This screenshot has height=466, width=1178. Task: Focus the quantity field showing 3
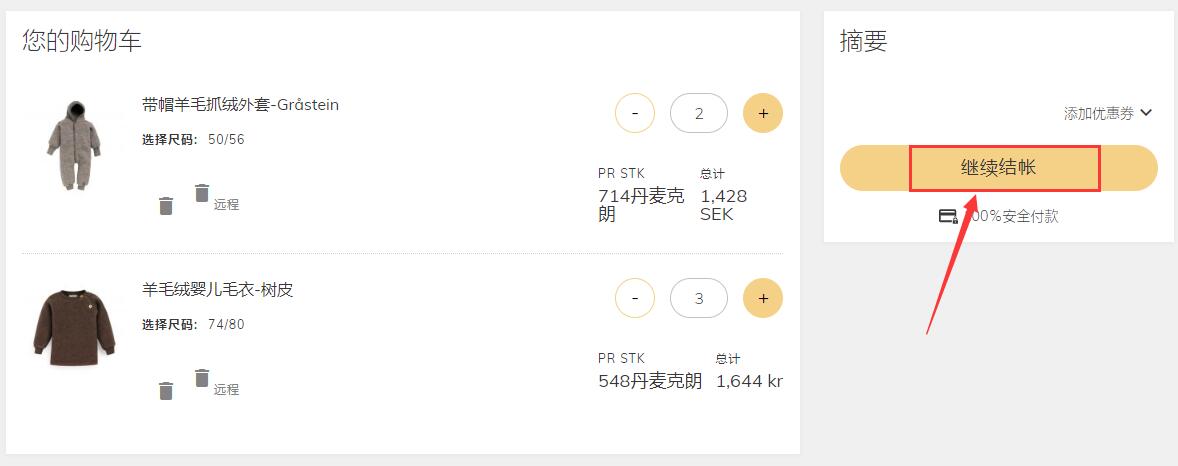[x=698, y=298]
